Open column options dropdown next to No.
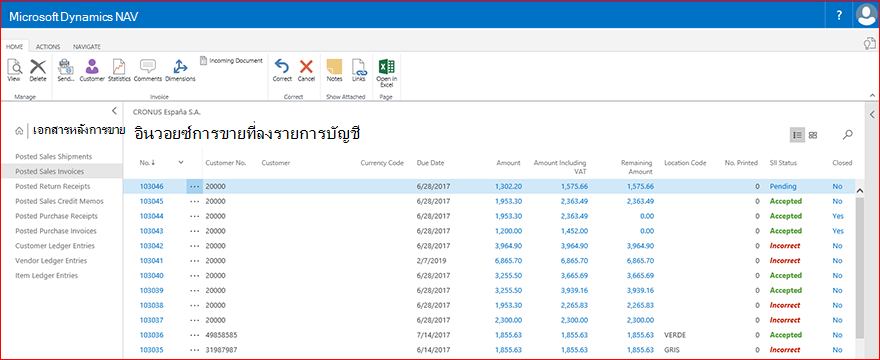The width and height of the screenshot is (880, 360). pyautogui.click(x=181, y=162)
